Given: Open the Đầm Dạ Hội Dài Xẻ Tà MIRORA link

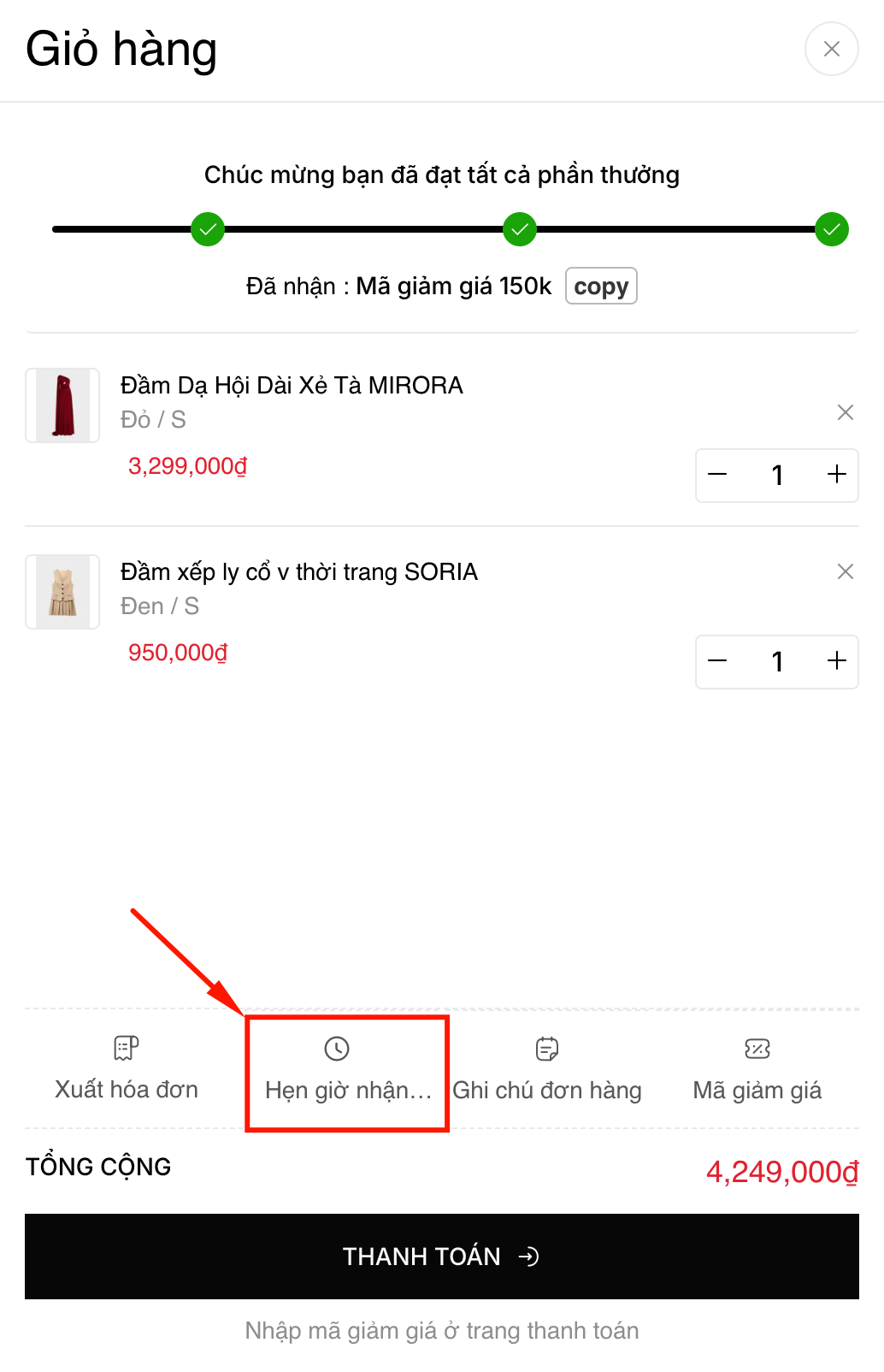Looking at the screenshot, I should click(x=292, y=386).
